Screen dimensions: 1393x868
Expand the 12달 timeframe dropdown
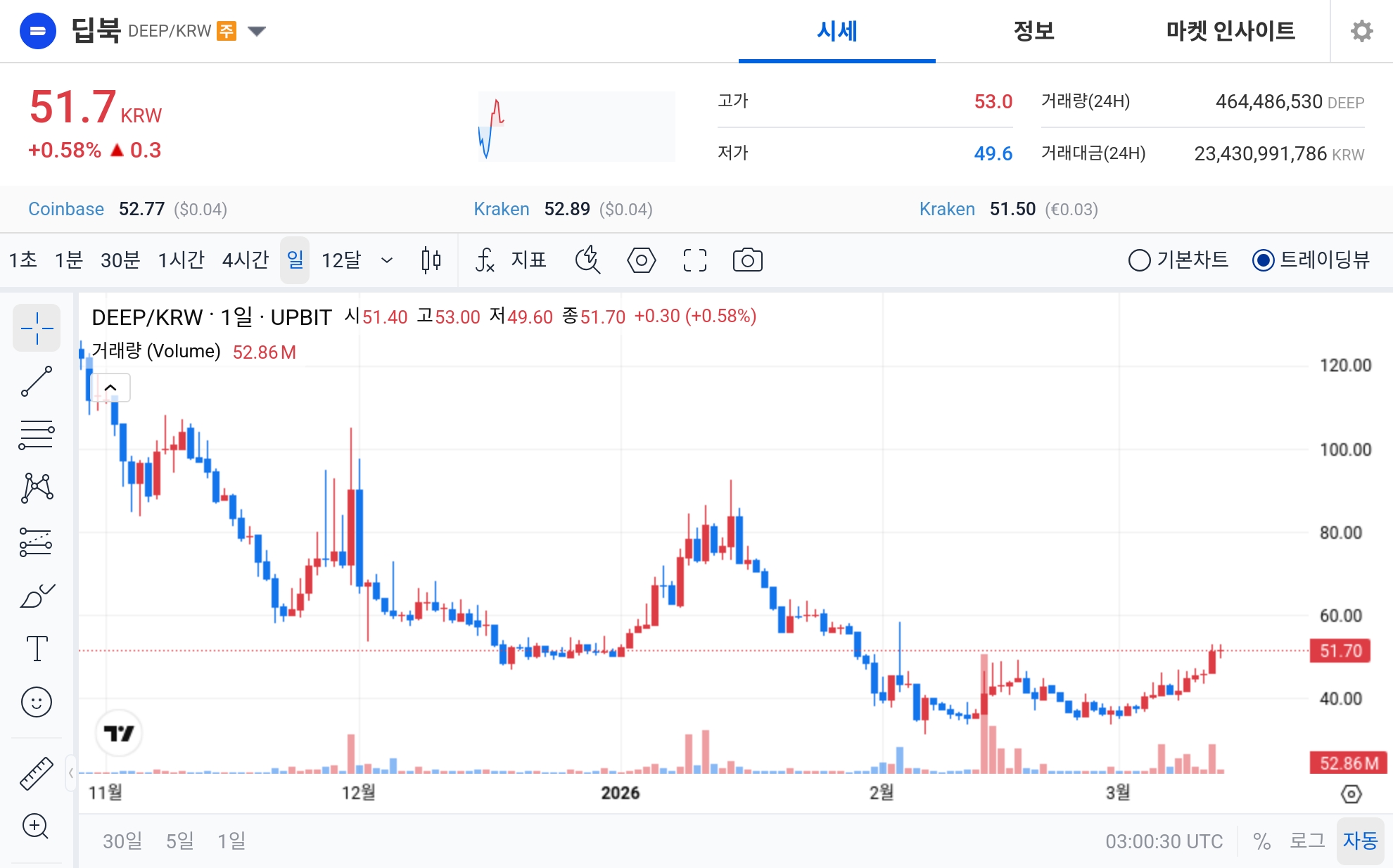(386, 260)
